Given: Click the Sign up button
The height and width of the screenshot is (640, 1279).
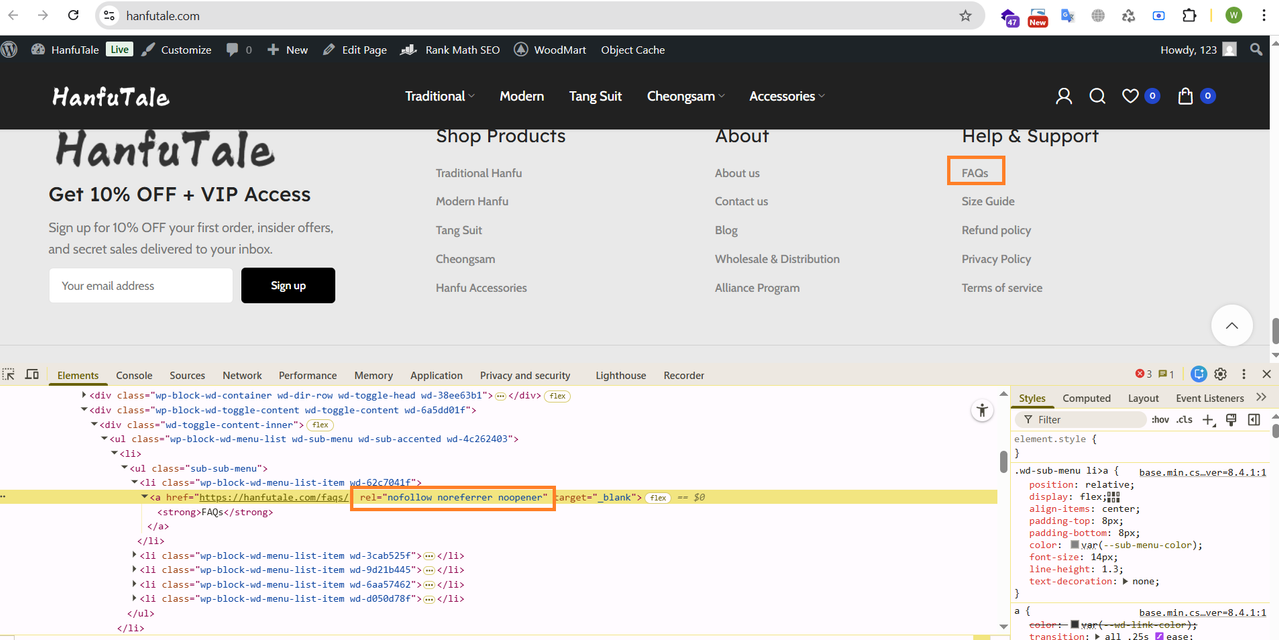Looking at the screenshot, I should click(x=288, y=285).
